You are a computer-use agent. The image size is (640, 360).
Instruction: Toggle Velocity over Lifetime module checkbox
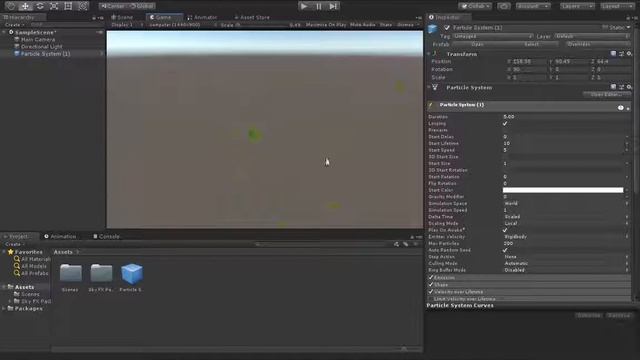click(431, 292)
